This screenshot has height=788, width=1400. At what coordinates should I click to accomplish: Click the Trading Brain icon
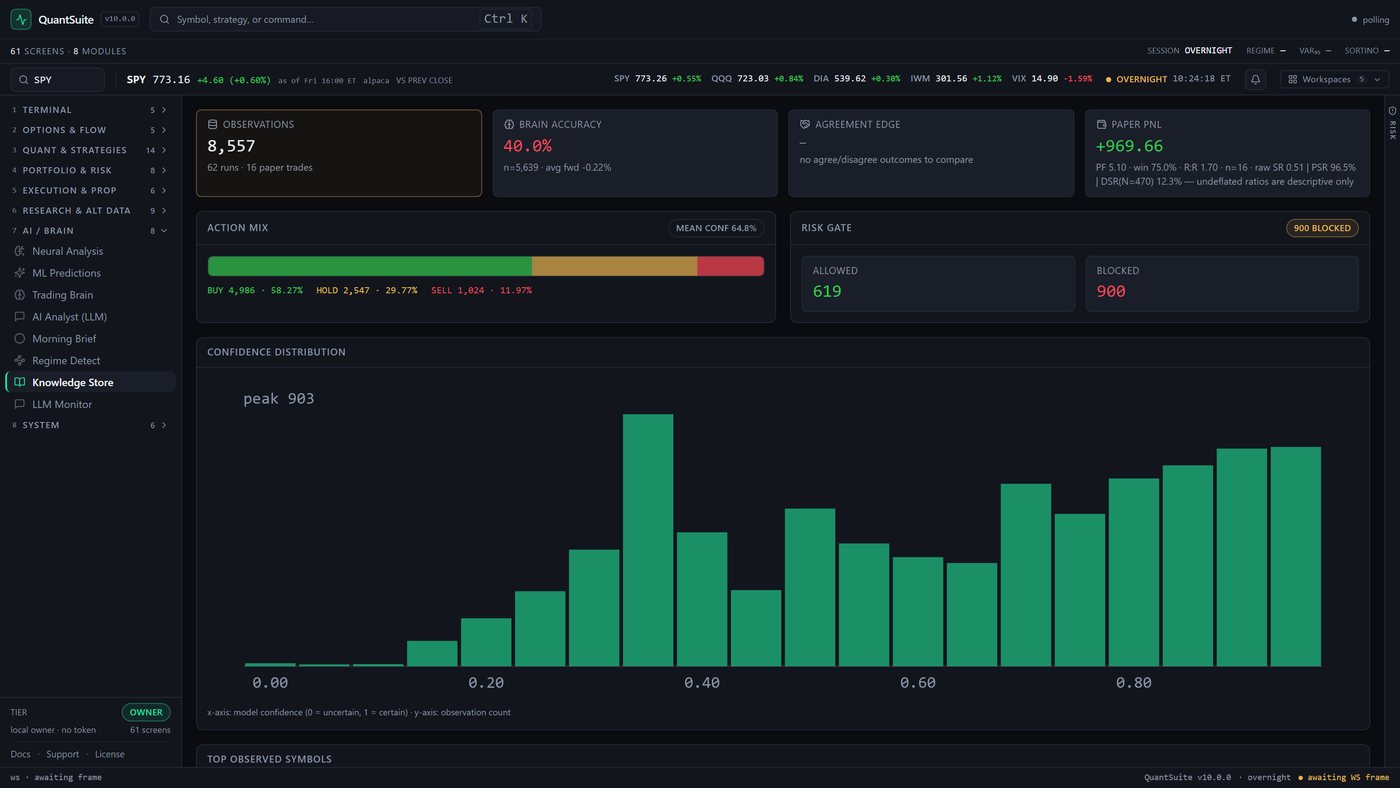(x=20, y=295)
